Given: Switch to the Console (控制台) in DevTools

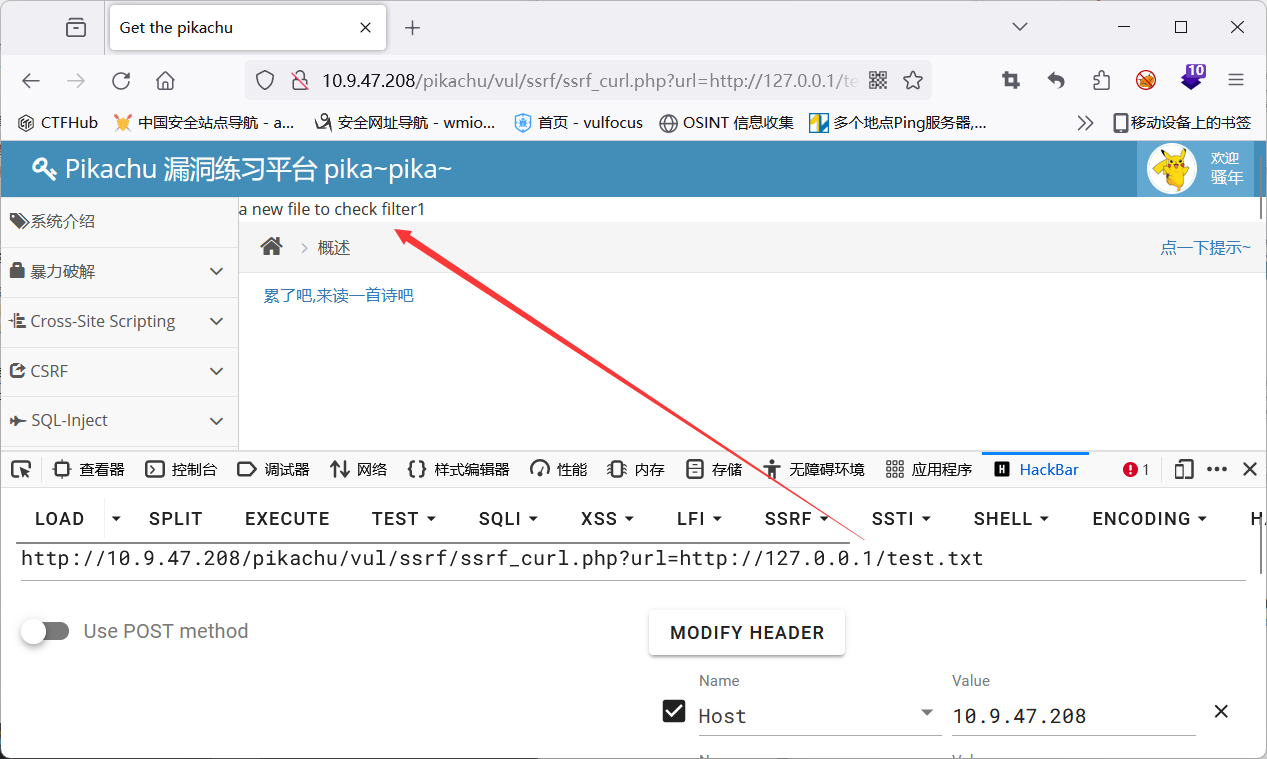Looking at the screenshot, I should [x=182, y=469].
